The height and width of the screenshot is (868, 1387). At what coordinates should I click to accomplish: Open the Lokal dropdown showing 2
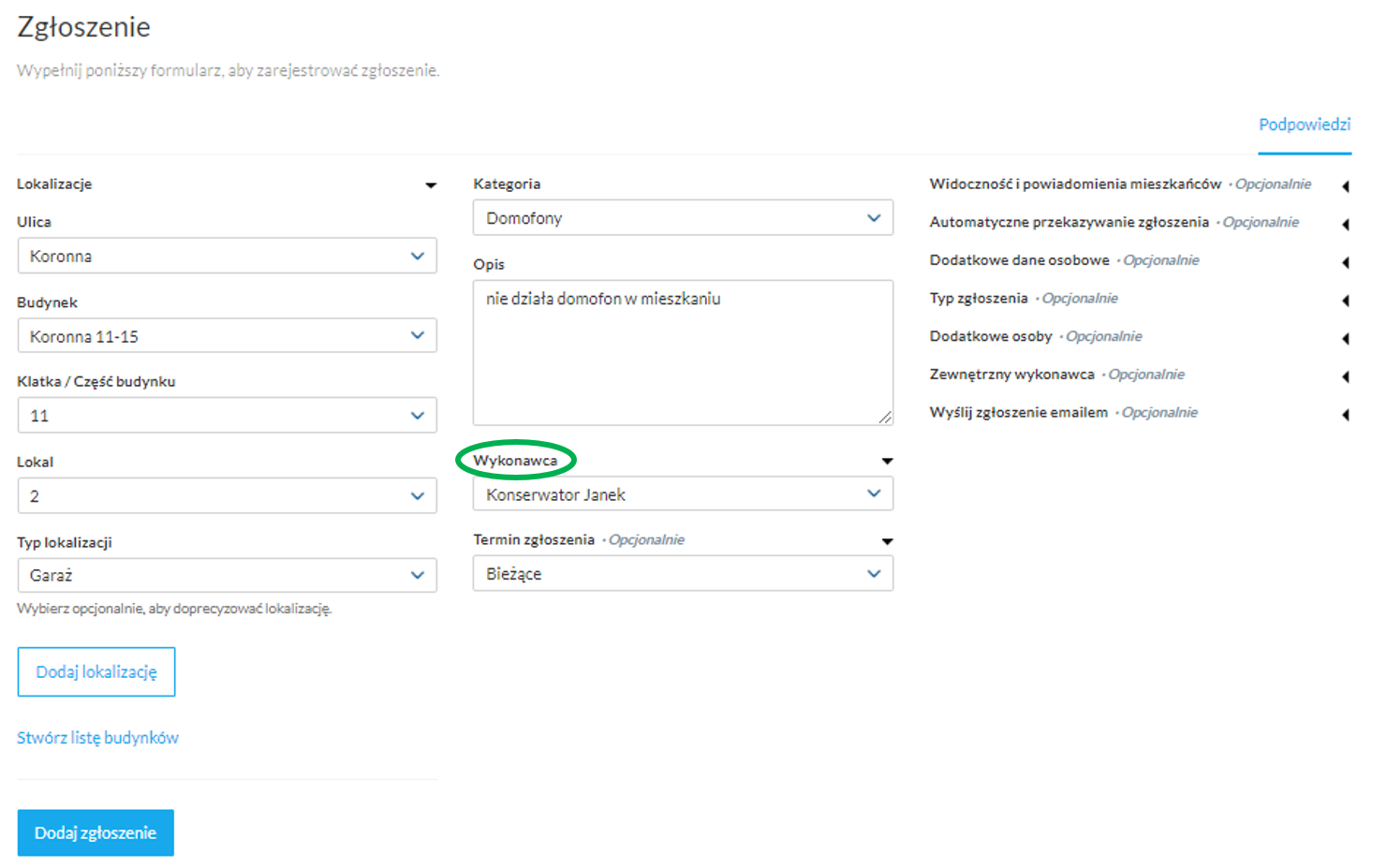[x=227, y=496]
